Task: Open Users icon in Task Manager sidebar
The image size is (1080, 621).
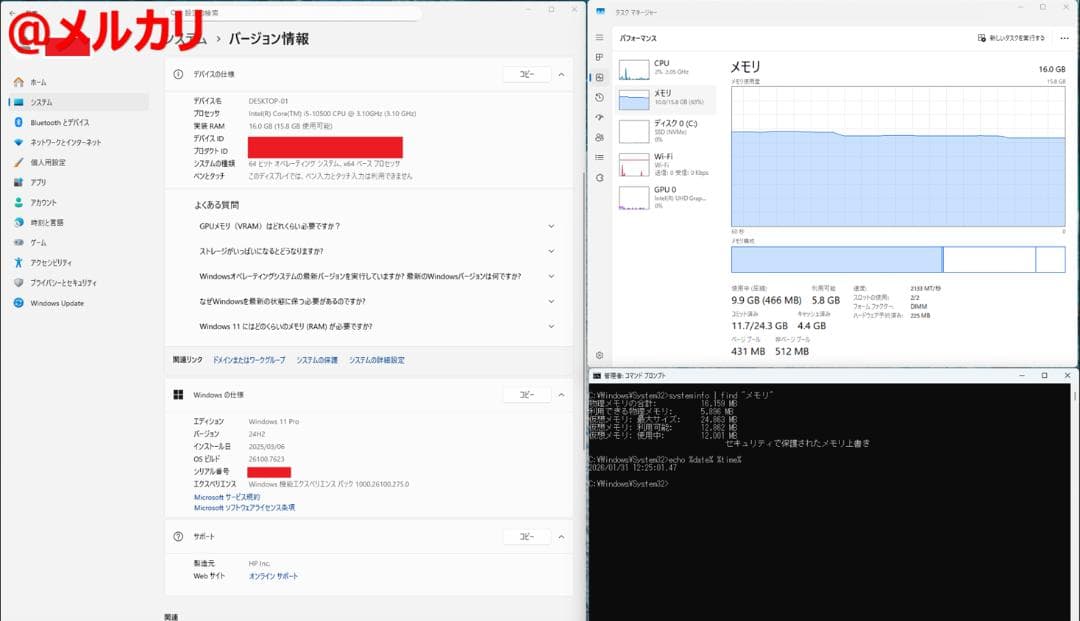Action: click(599, 137)
